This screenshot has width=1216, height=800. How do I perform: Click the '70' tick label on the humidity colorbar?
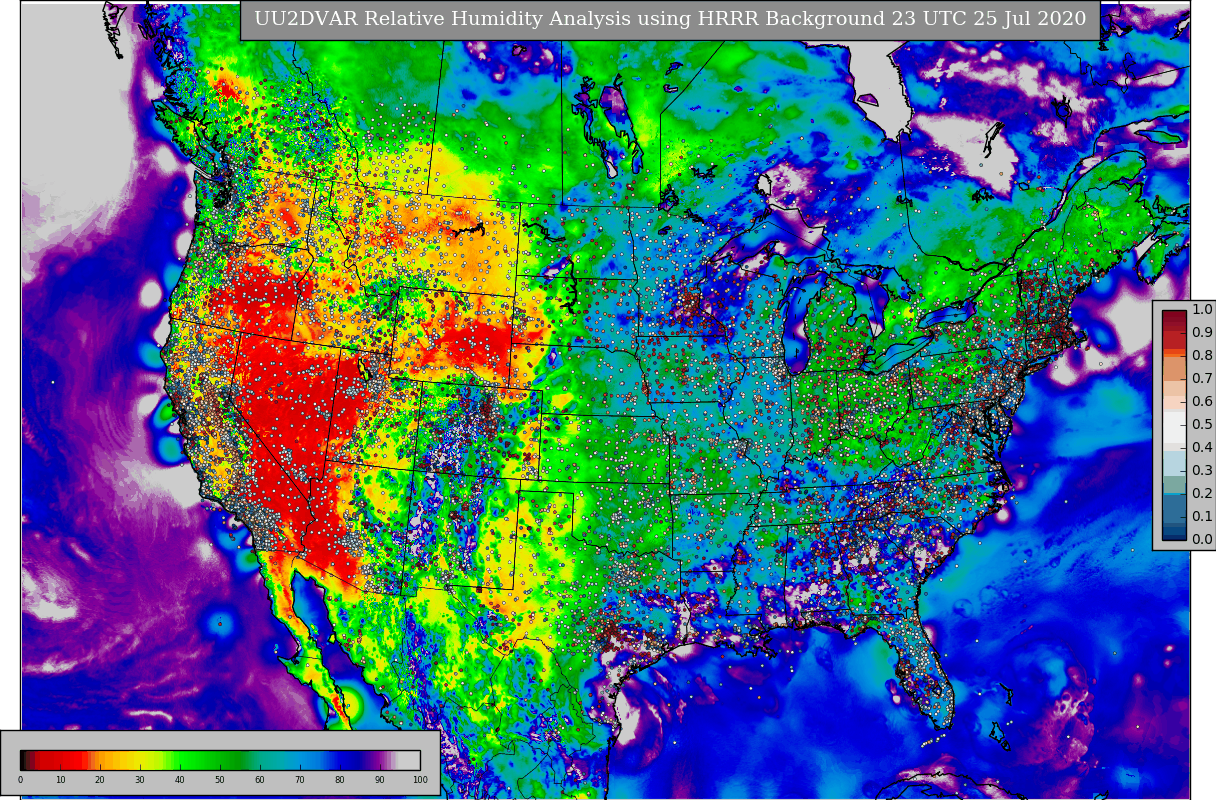pyautogui.click(x=300, y=780)
